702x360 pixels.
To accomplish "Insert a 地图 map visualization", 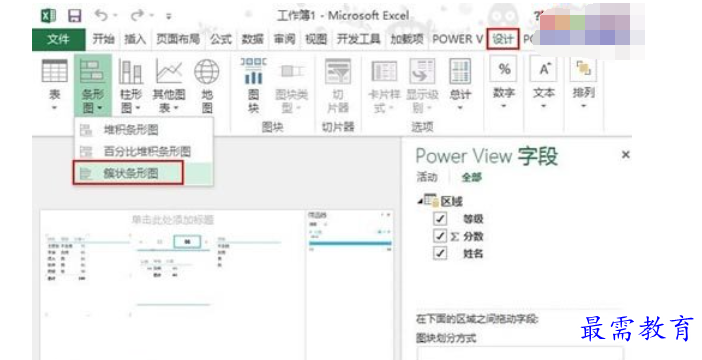I will click(x=207, y=85).
